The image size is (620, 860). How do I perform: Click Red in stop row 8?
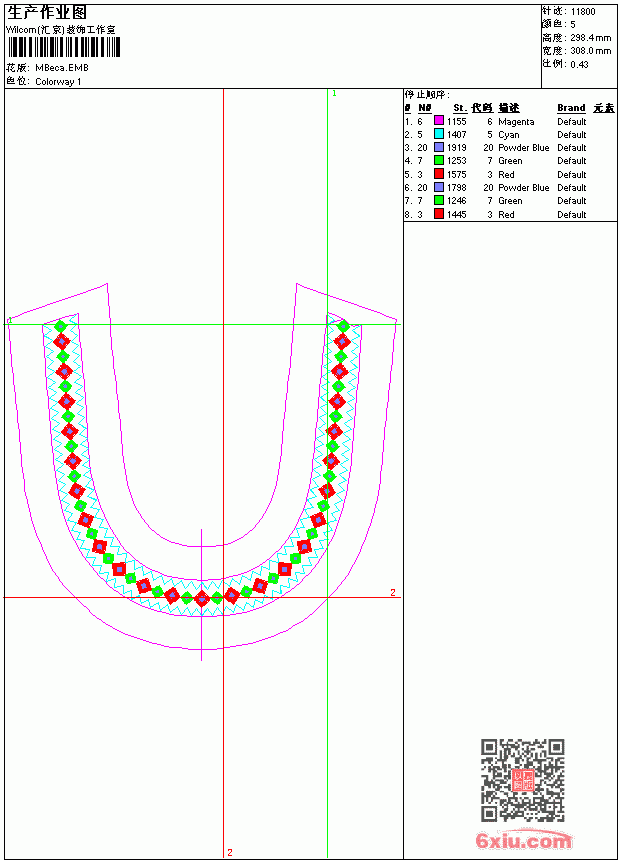pyautogui.click(x=506, y=214)
